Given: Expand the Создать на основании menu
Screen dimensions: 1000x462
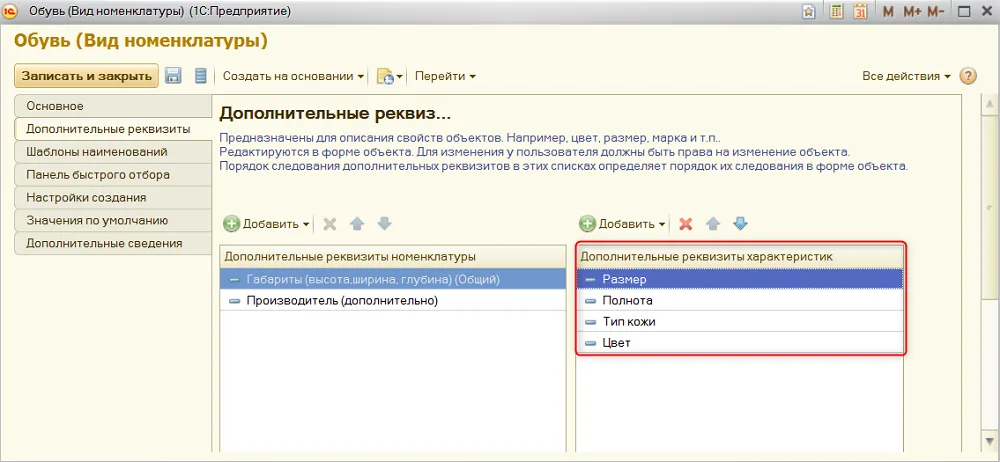Looking at the screenshot, I should coord(293,76).
